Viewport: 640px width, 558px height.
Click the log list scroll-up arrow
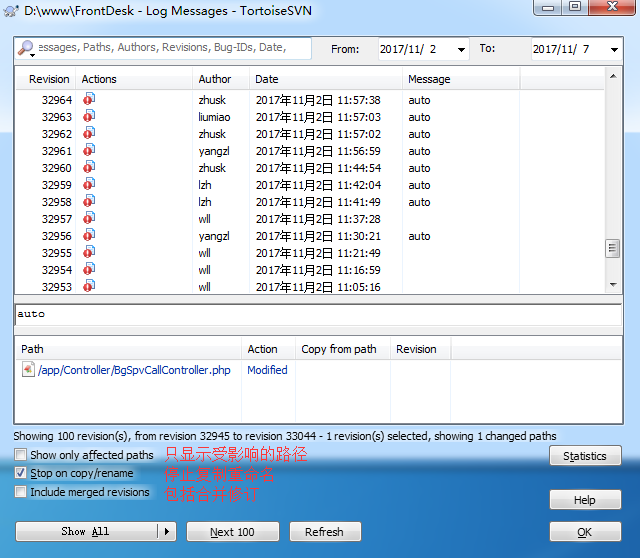[x=613, y=76]
